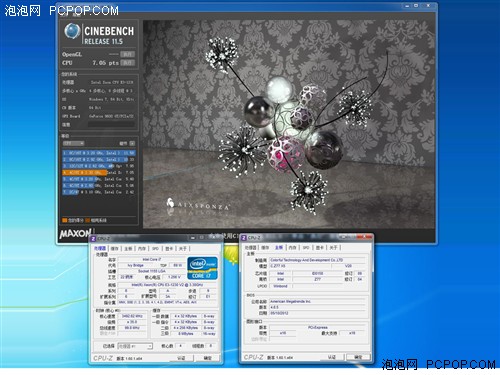Select the highlighted orange 7.05 ranking entry
The width and height of the screenshot is (500, 375).
pos(99,173)
